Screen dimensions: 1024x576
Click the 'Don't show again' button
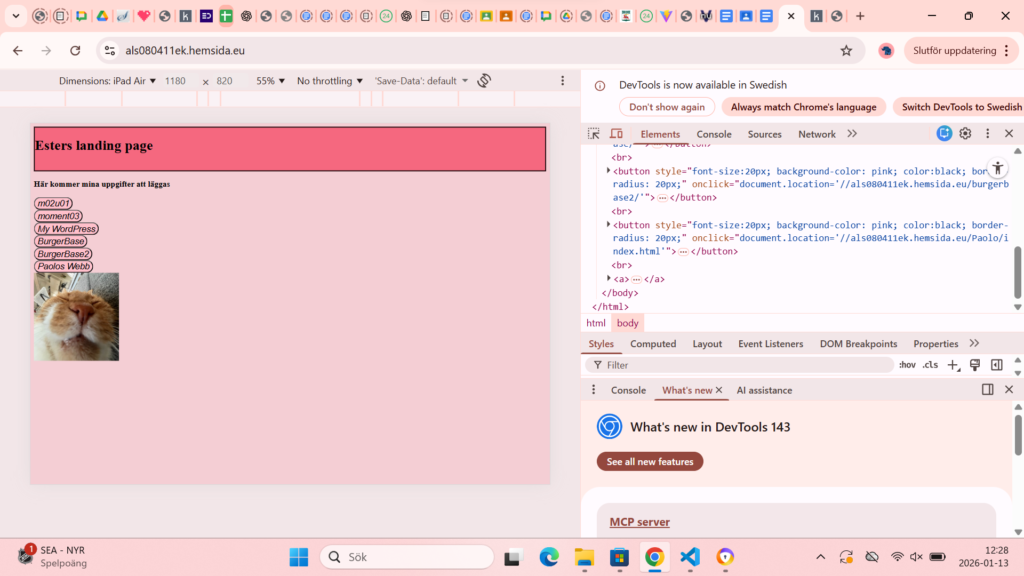[666, 107]
